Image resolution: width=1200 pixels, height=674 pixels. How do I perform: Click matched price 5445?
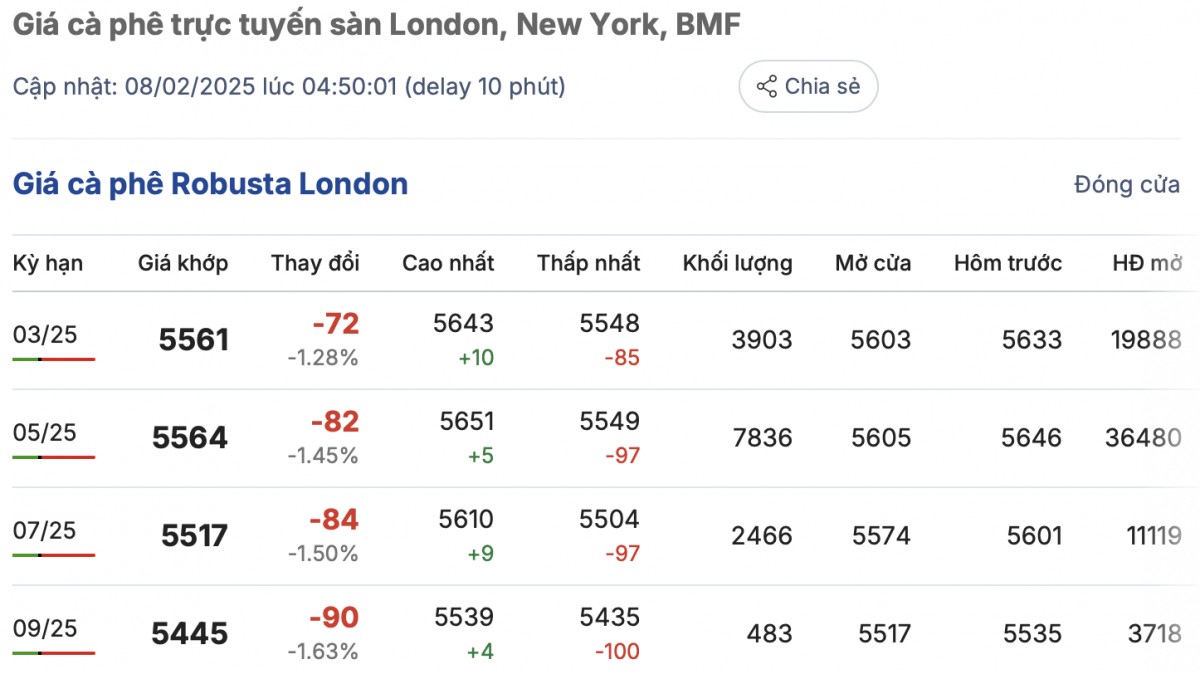point(190,634)
